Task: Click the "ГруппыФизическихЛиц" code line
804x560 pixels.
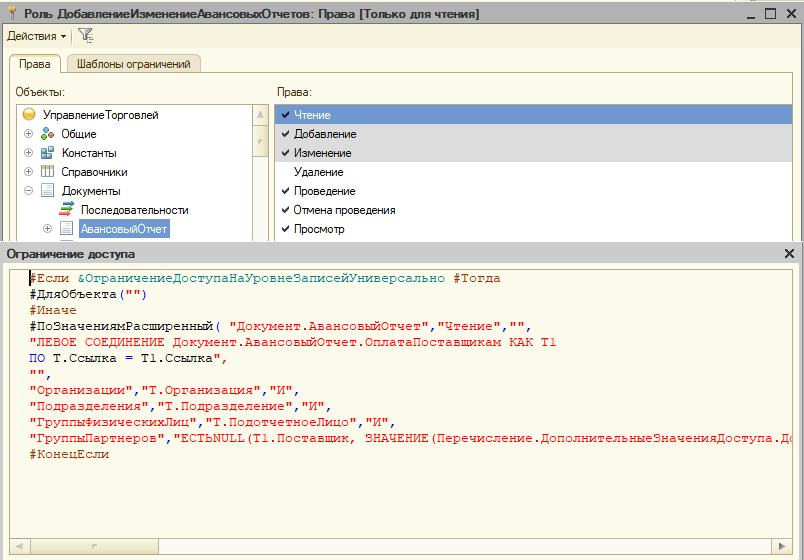Action: click(212, 423)
